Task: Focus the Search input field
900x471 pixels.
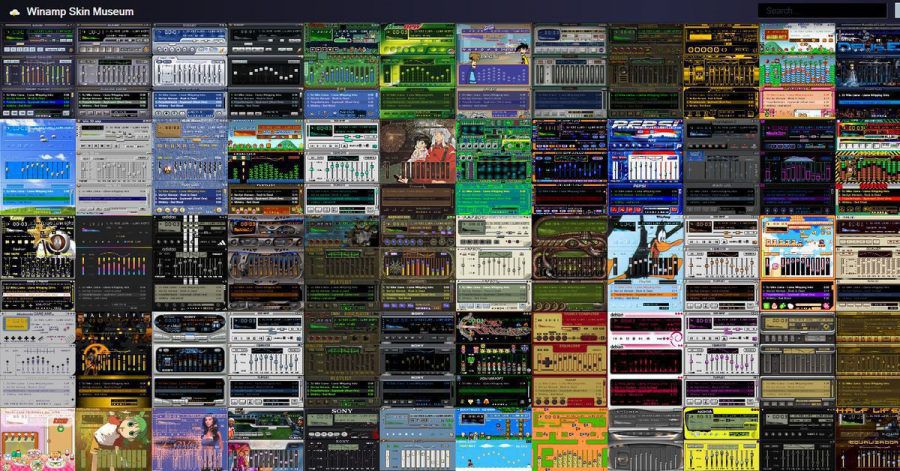Action: [x=822, y=10]
